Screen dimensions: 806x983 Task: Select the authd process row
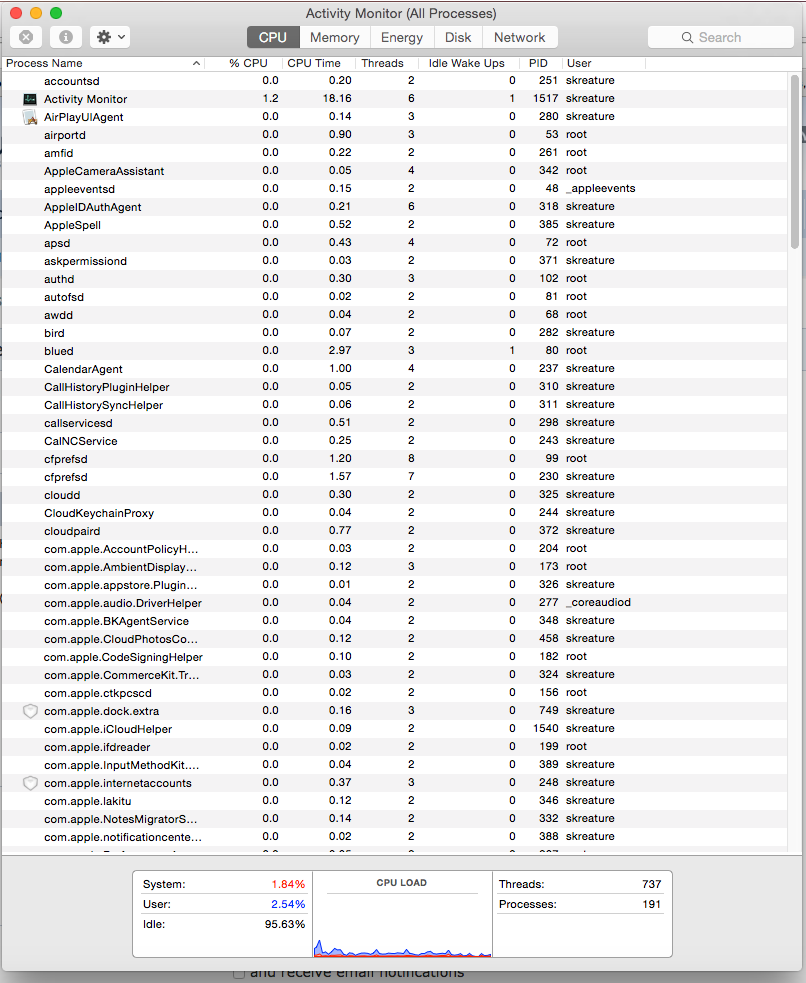(395, 279)
